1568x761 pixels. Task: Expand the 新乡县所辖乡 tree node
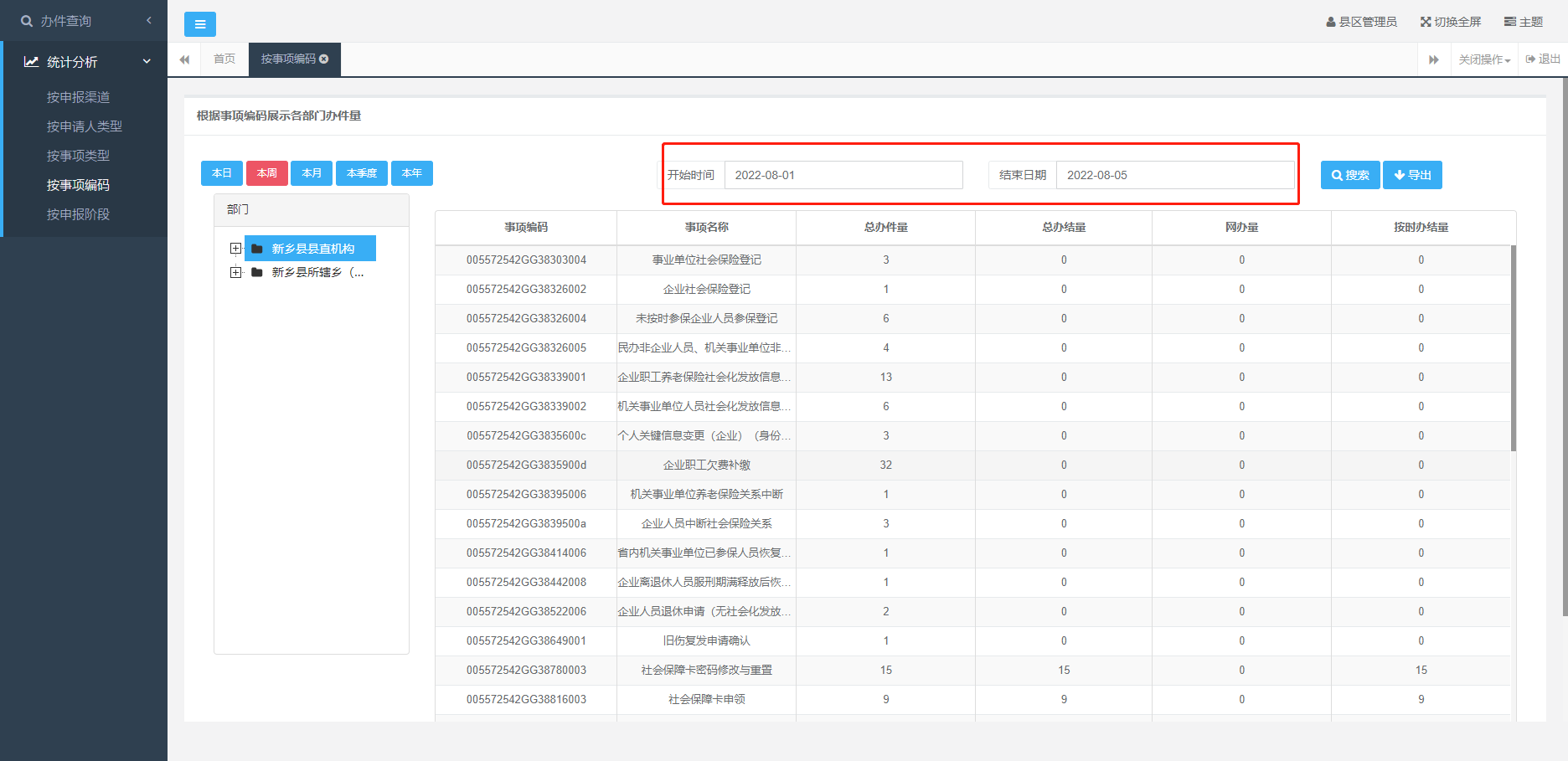pyautogui.click(x=235, y=272)
